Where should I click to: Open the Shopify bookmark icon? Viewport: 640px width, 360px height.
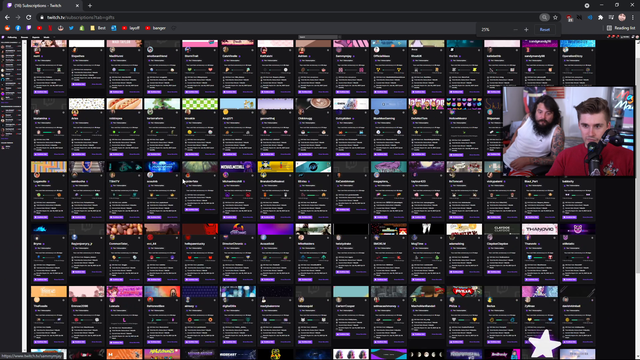[82, 28]
